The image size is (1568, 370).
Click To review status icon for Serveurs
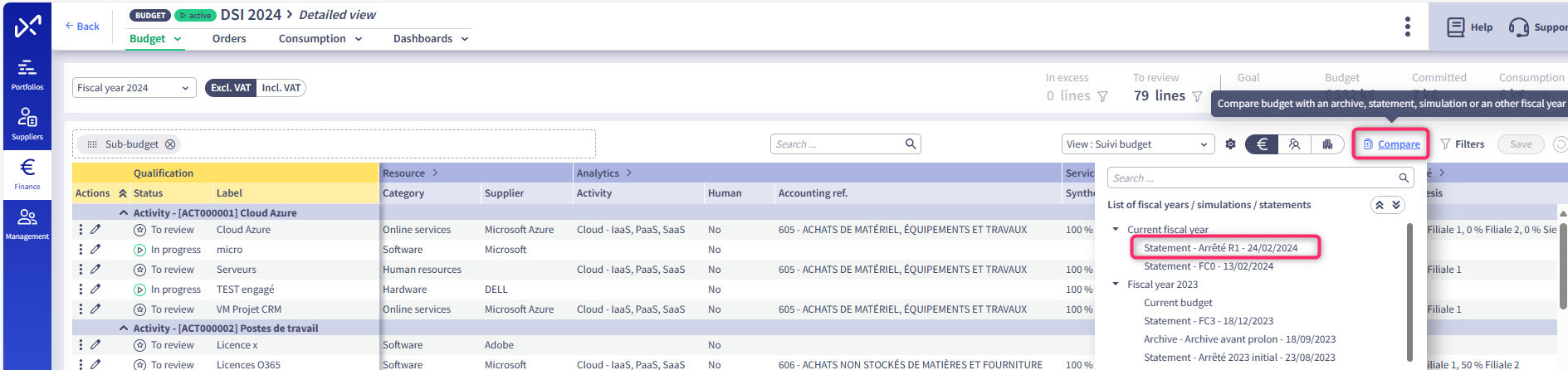point(140,270)
